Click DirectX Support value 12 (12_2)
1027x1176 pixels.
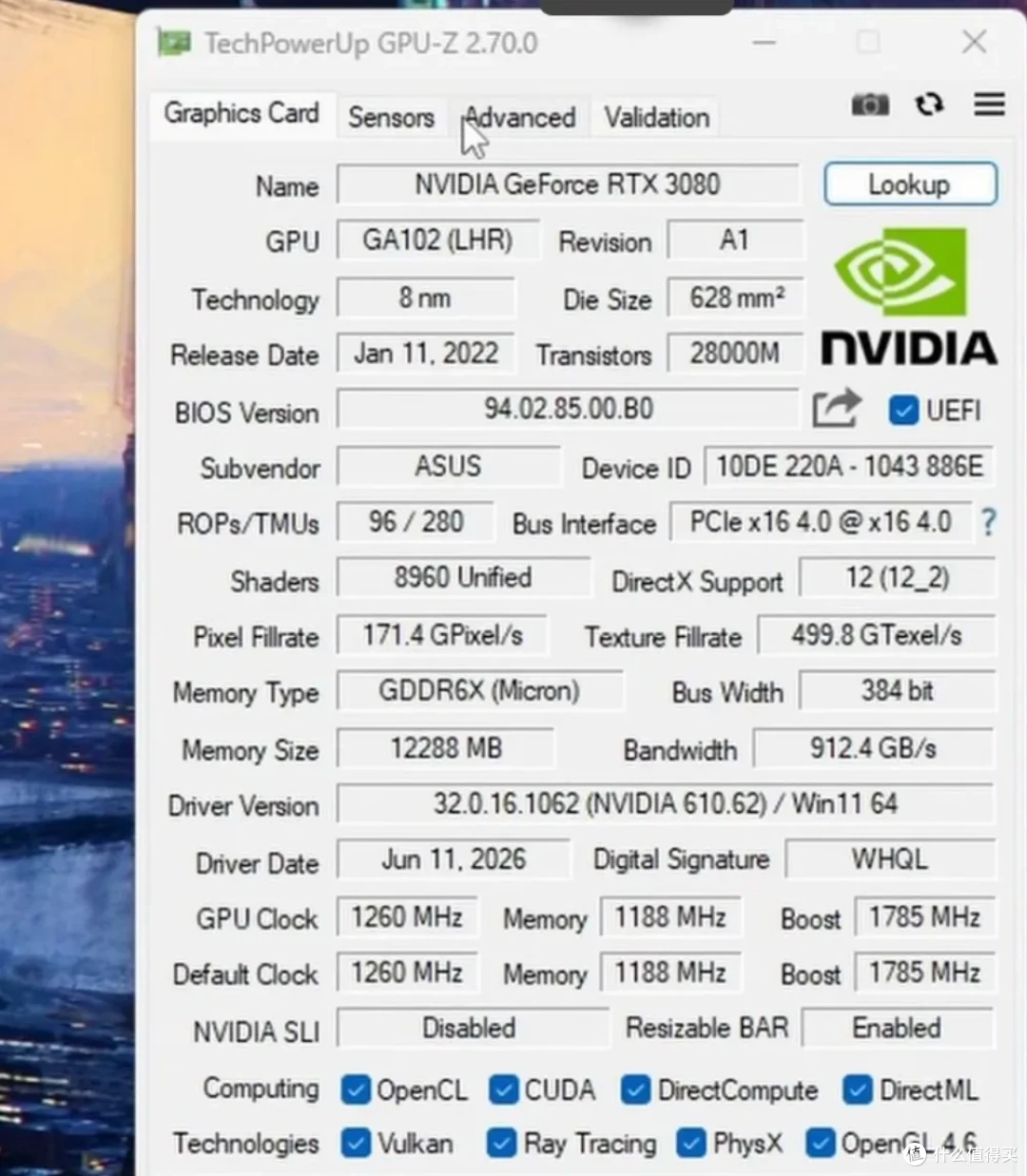click(898, 577)
